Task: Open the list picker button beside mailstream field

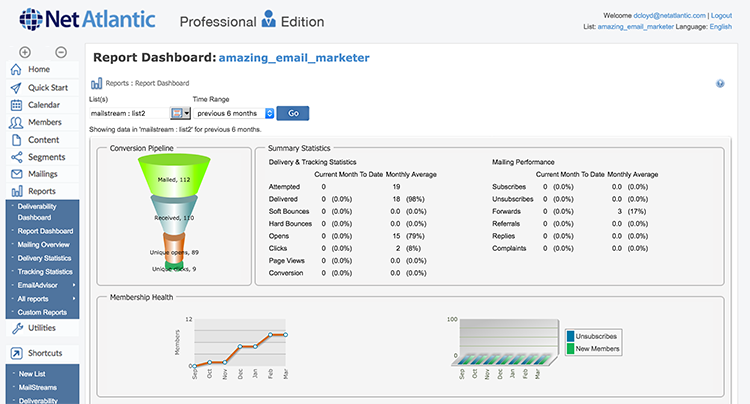Action: point(180,114)
